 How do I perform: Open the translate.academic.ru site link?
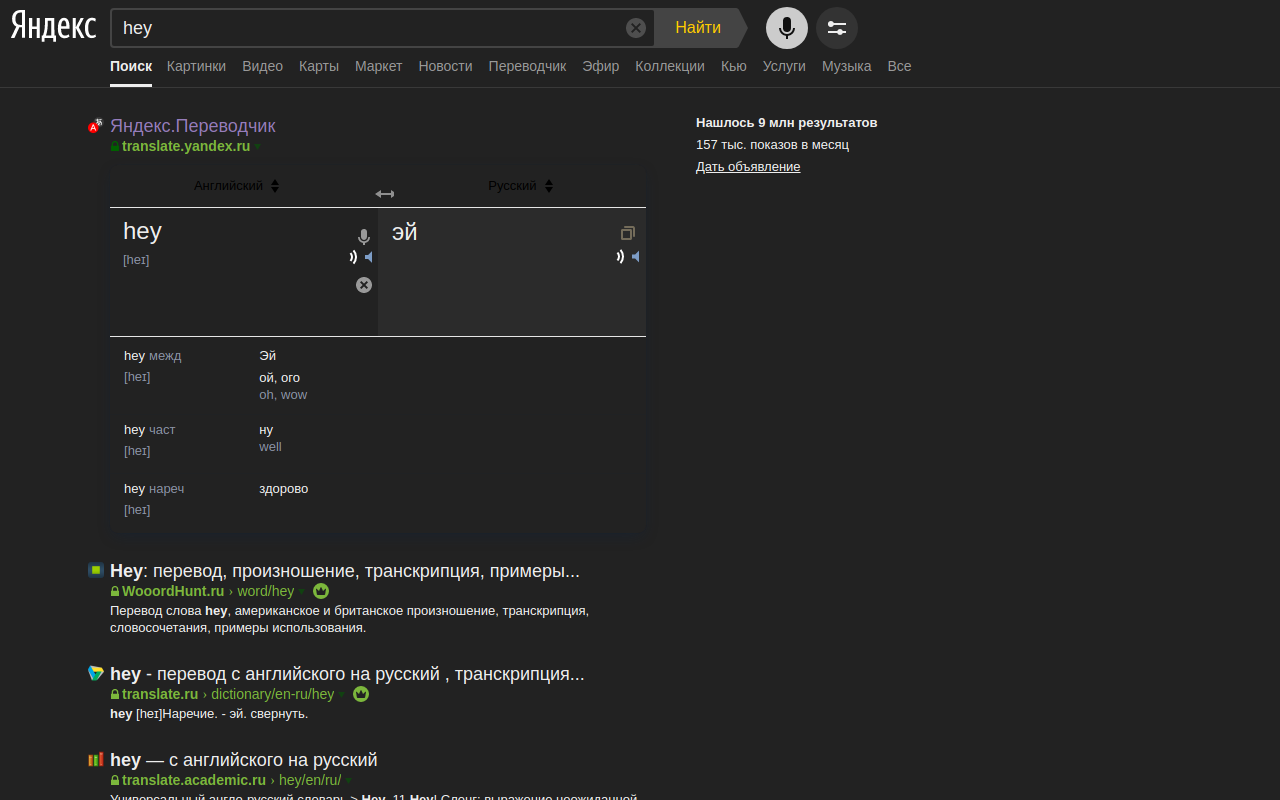point(194,780)
